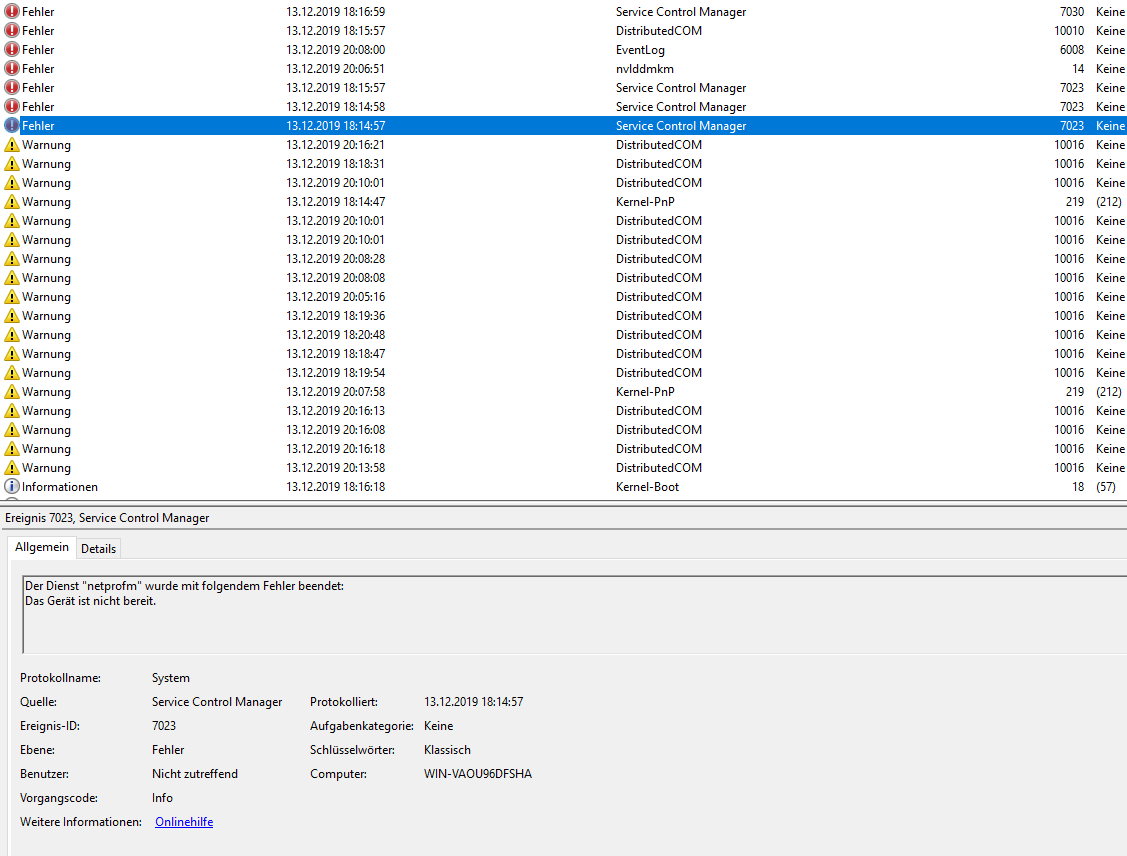The height and width of the screenshot is (856, 1127).
Task: Click the error icon of the 18:14:58 event
Action: 12,106
